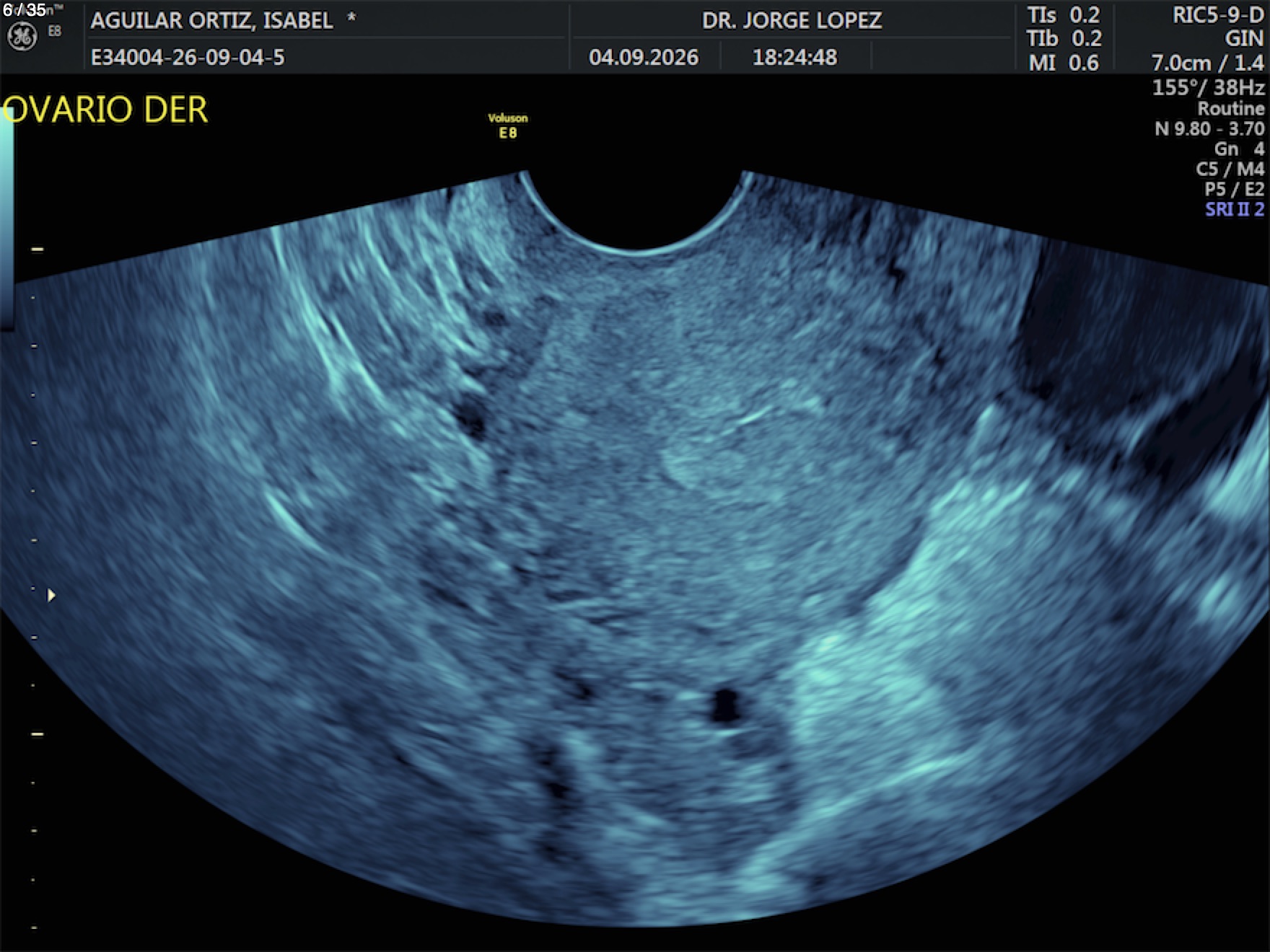This screenshot has width=1270, height=952.
Task: Click the GIN application preset label
Action: (x=1244, y=38)
